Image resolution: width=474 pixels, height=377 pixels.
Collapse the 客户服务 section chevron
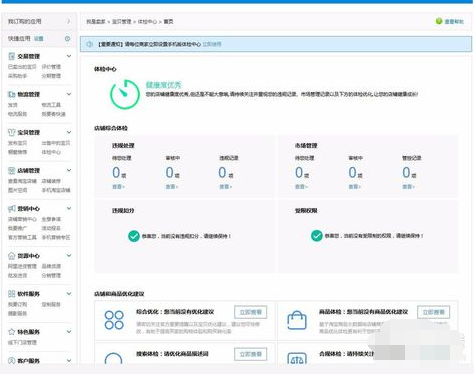point(69,360)
